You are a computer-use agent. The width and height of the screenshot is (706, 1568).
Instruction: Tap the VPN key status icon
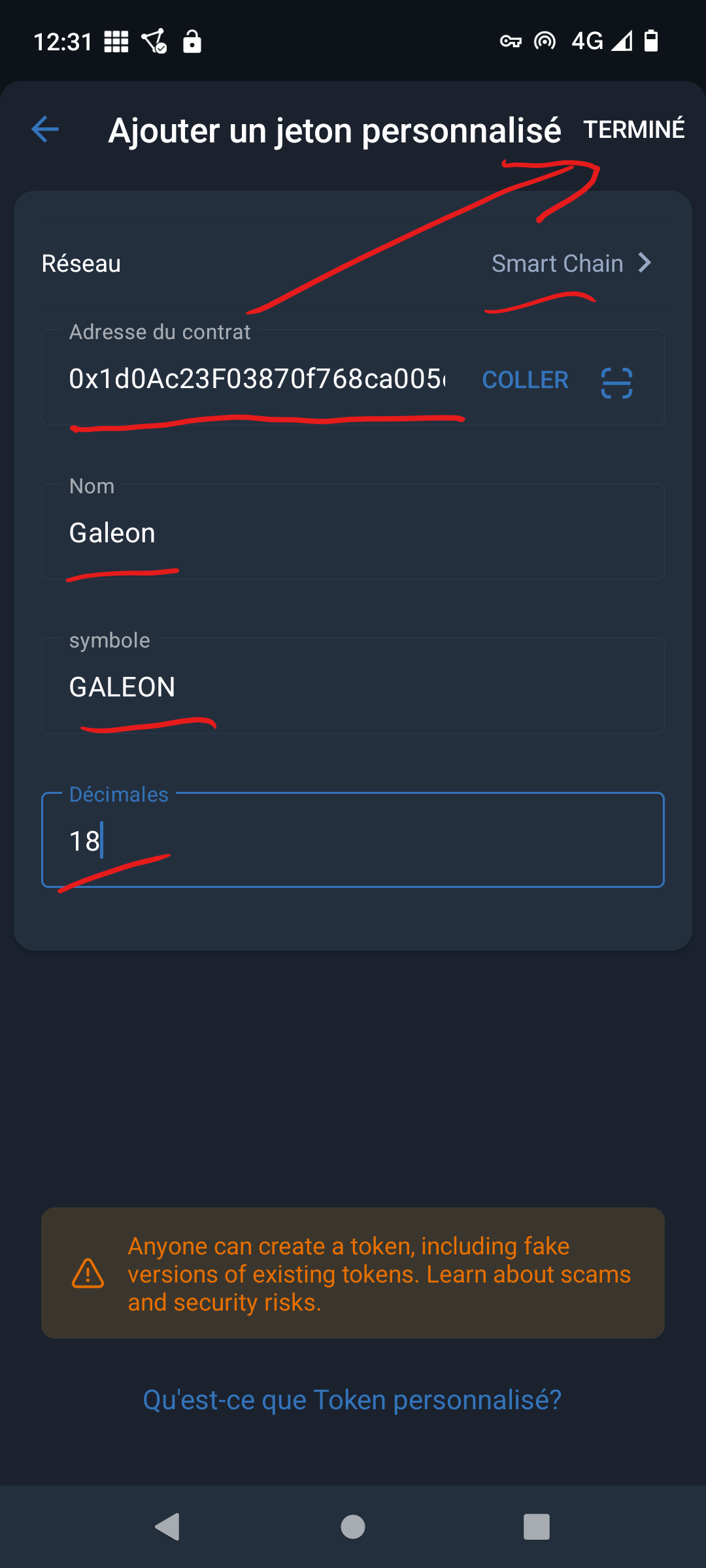[x=511, y=42]
